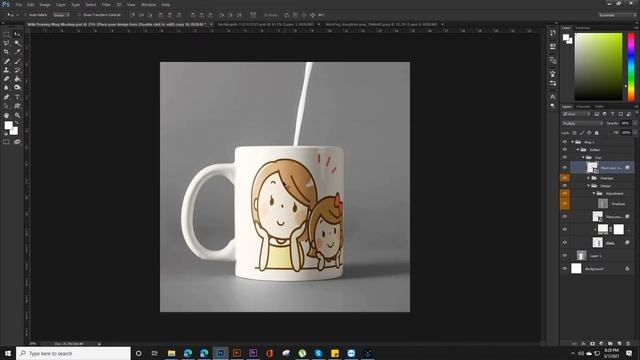Select the Clone Stamp tool
This screenshot has width=640, height=360.
pyautogui.click(x=7, y=70)
